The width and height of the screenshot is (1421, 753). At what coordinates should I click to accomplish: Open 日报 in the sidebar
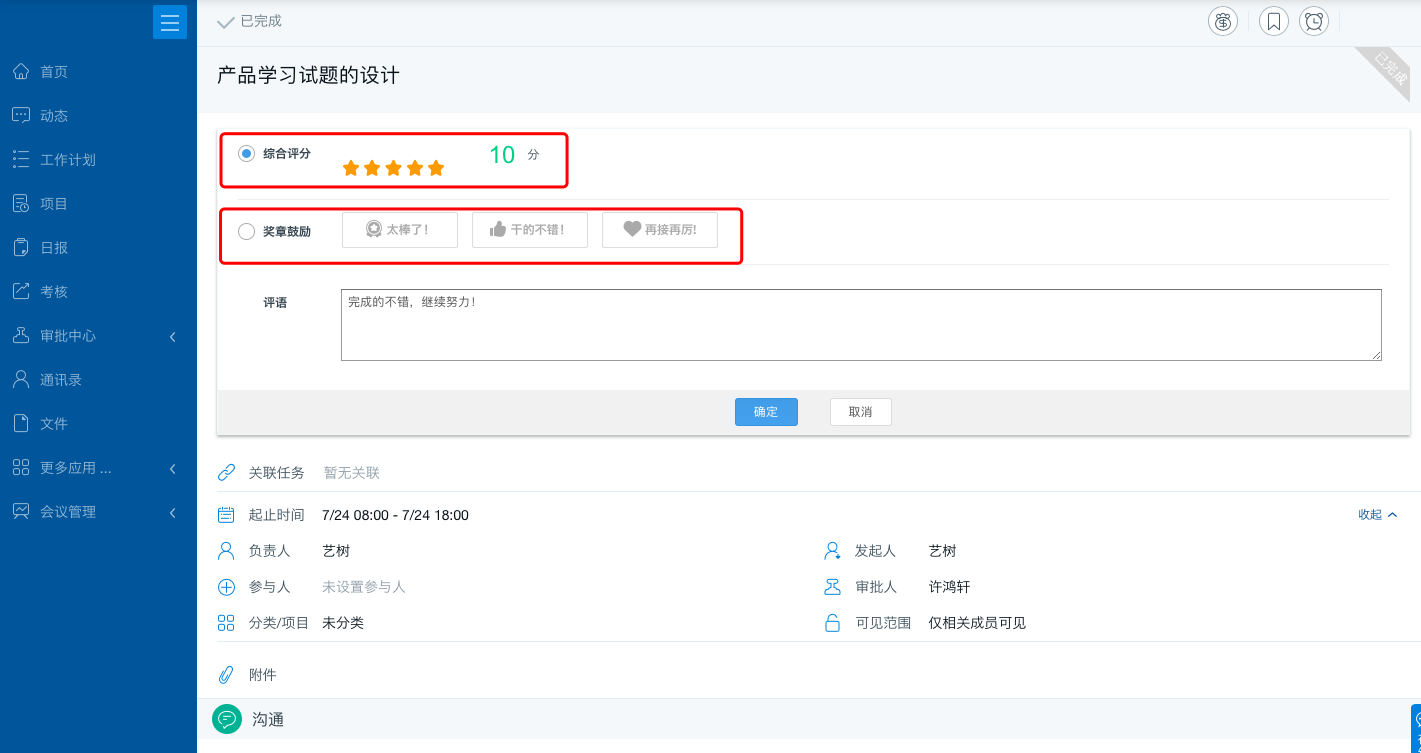click(54, 248)
